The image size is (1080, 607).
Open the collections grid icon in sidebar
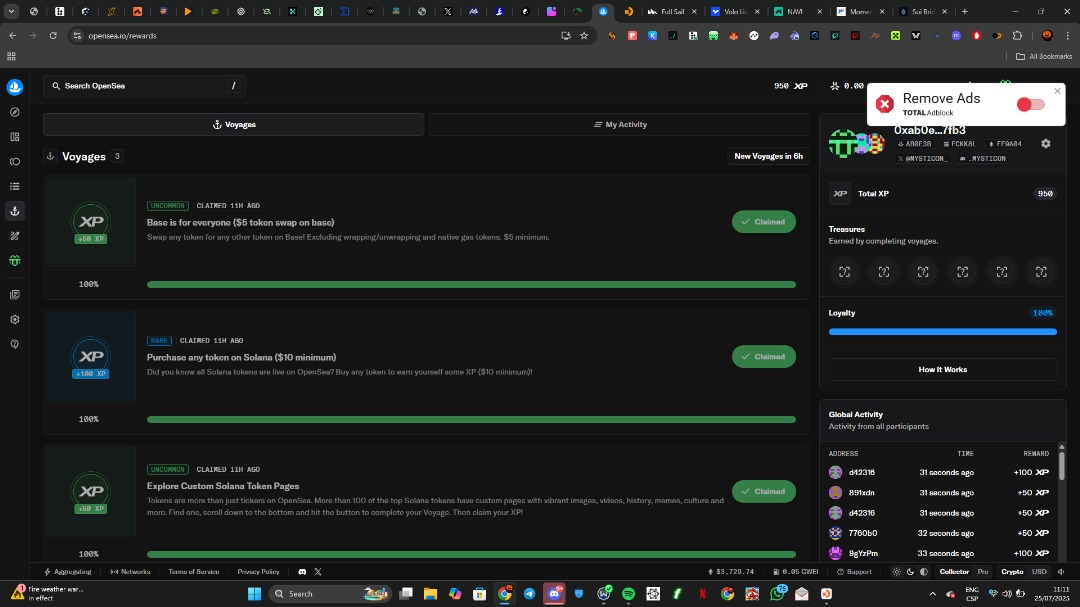14,137
